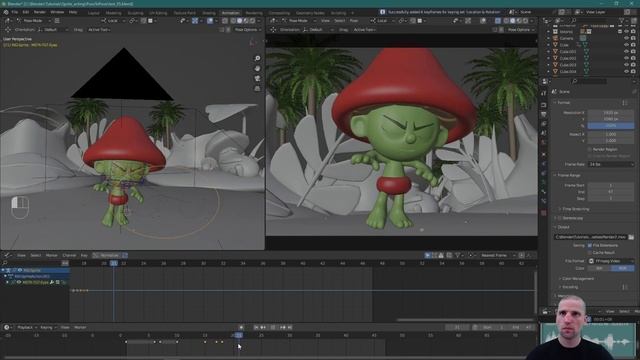Switch perspective/orthographic gizmo in left viewport
The height and width of the screenshot is (360, 640).
coord(258,88)
